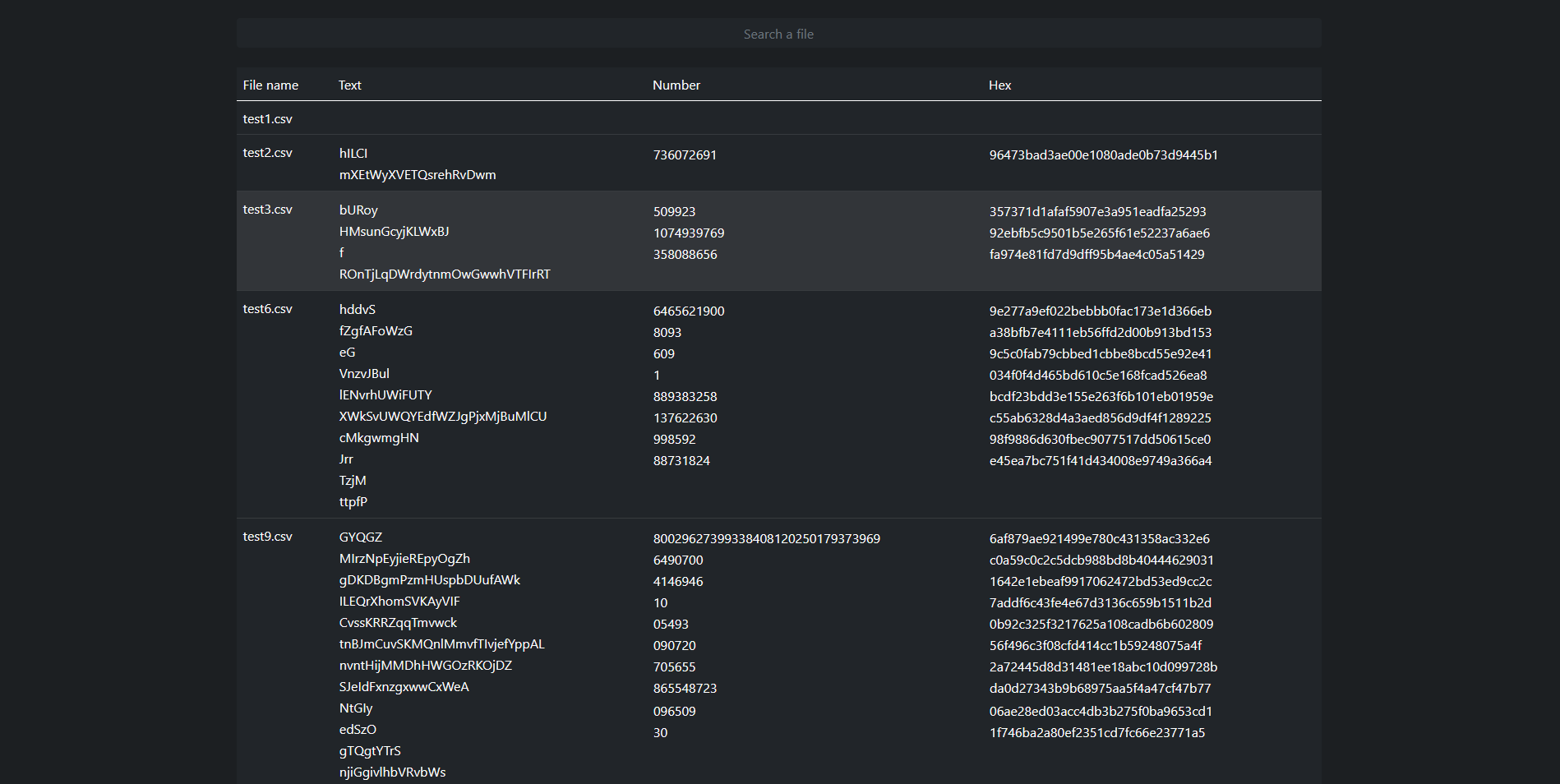Click text value njiGgivlhbVRvbWs
The image size is (1560, 784).
click(x=393, y=772)
